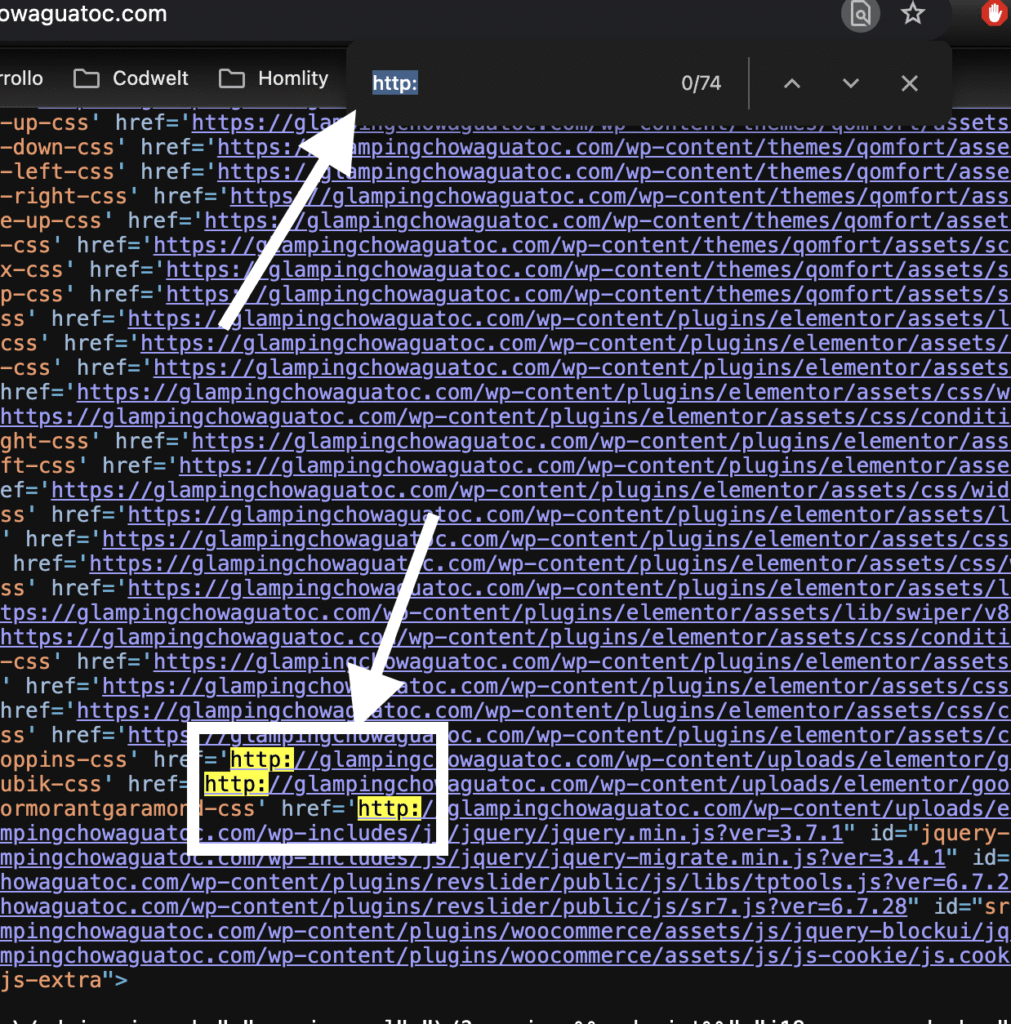Open the jquery.min.js script link
Image resolution: width=1011 pixels, height=1024 pixels.
[x=600, y=832]
